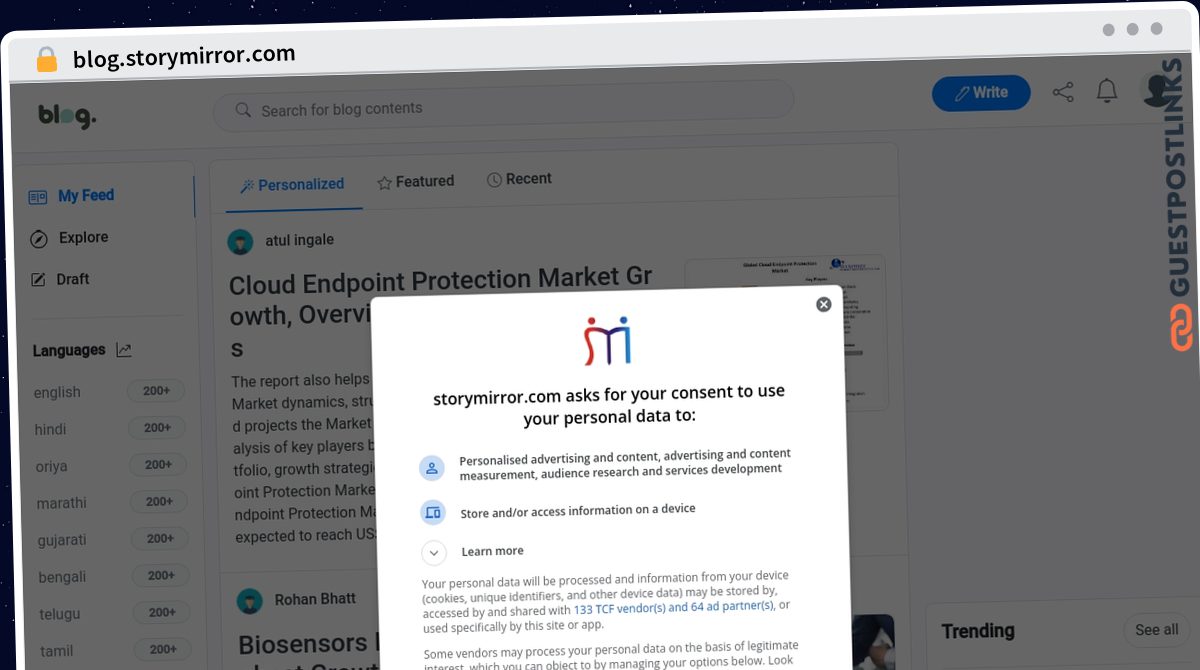Click the store information device icon
The width and height of the screenshot is (1200, 670).
pyautogui.click(x=432, y=513)
